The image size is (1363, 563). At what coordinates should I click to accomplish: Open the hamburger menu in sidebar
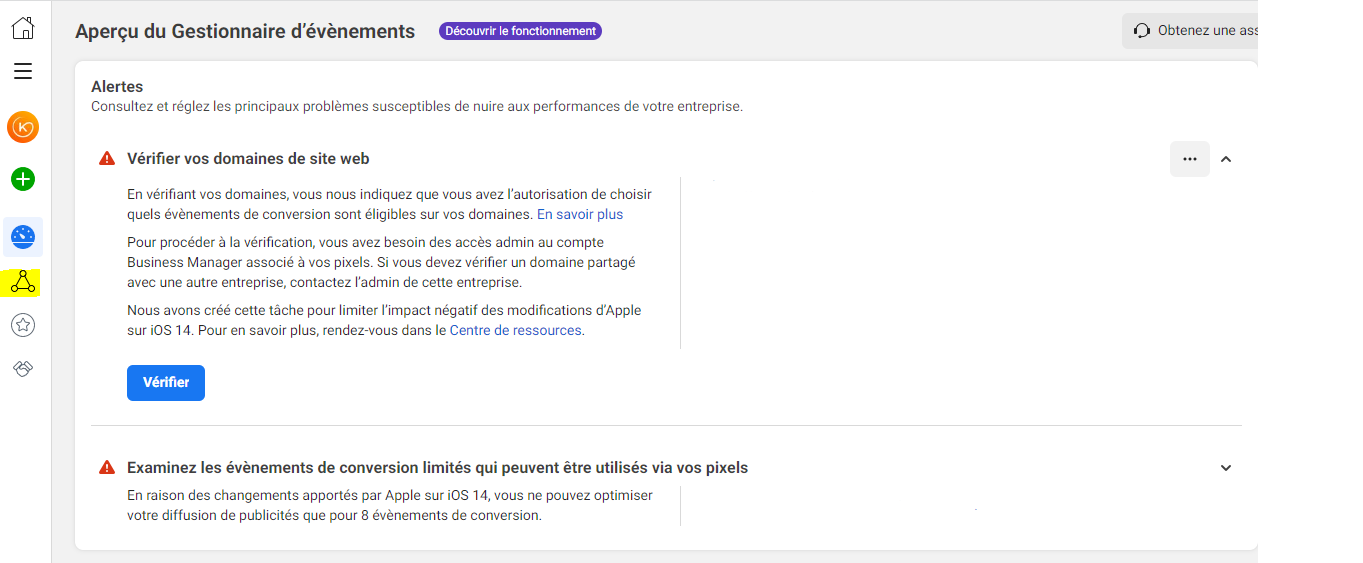pyautogui.click(x=22, y=71)
